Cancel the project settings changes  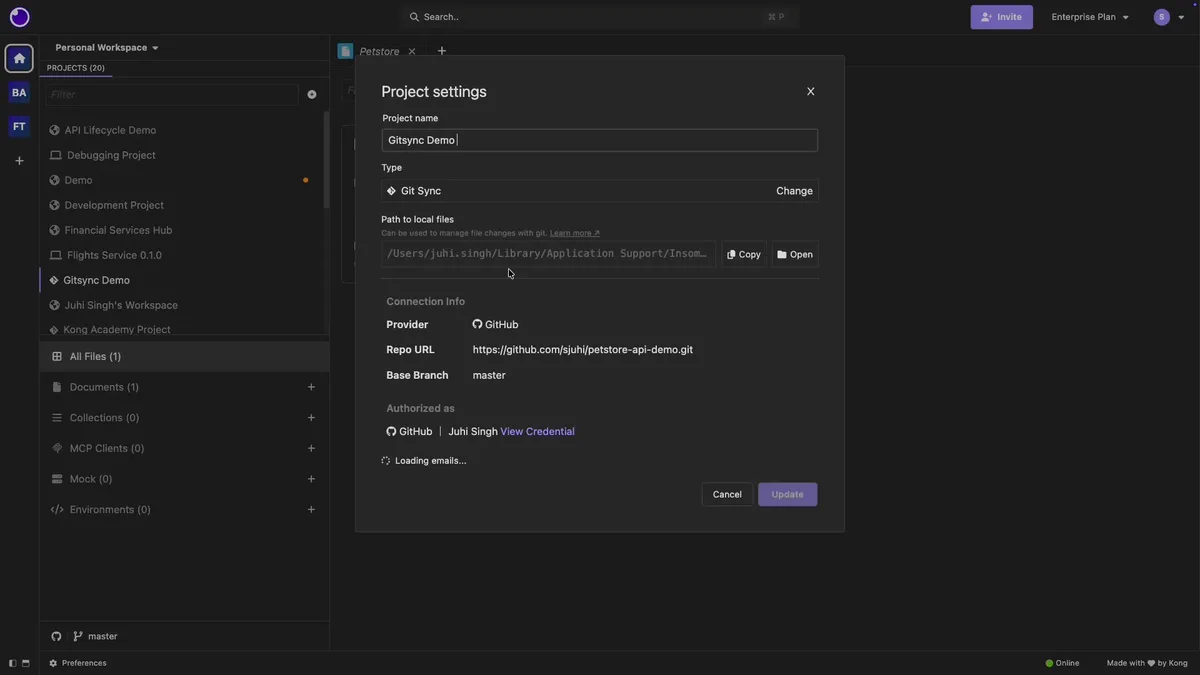point(727,494)
